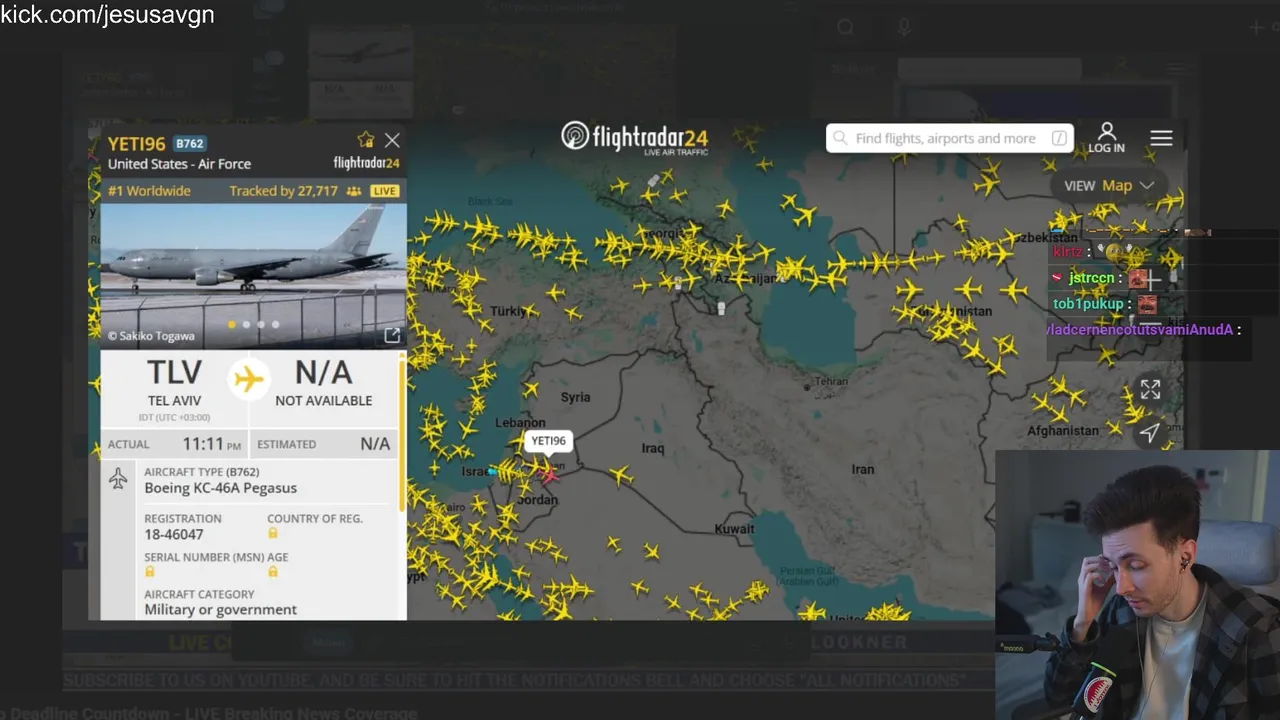Click the slash shortcut key hint in search
Screen dimensions: 1280x720
point(1059,138)
